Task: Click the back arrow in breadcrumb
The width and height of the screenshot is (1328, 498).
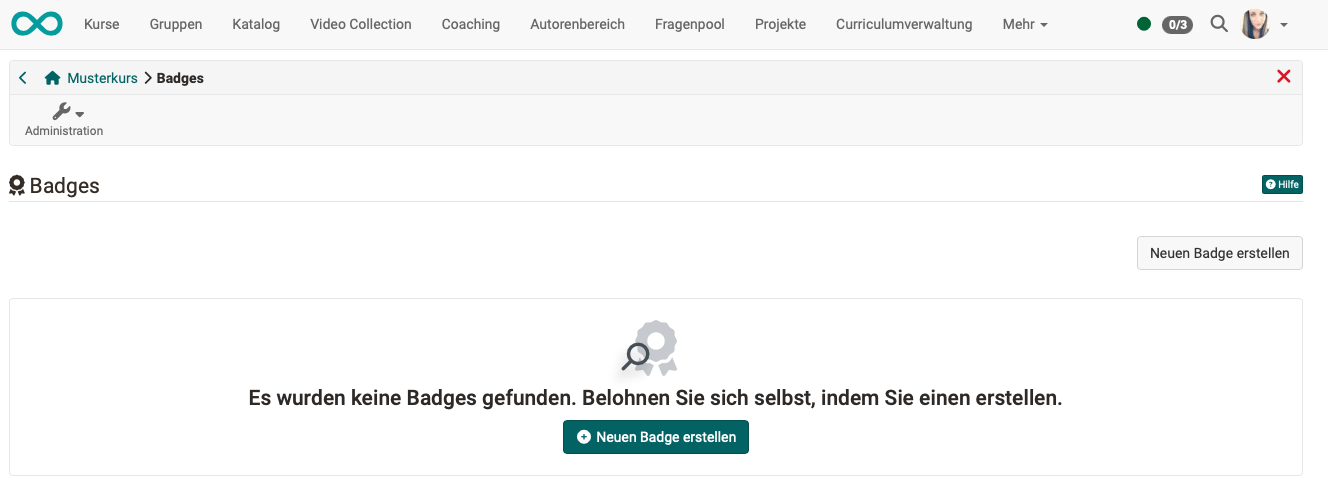Action: click(x=23, y=78)
